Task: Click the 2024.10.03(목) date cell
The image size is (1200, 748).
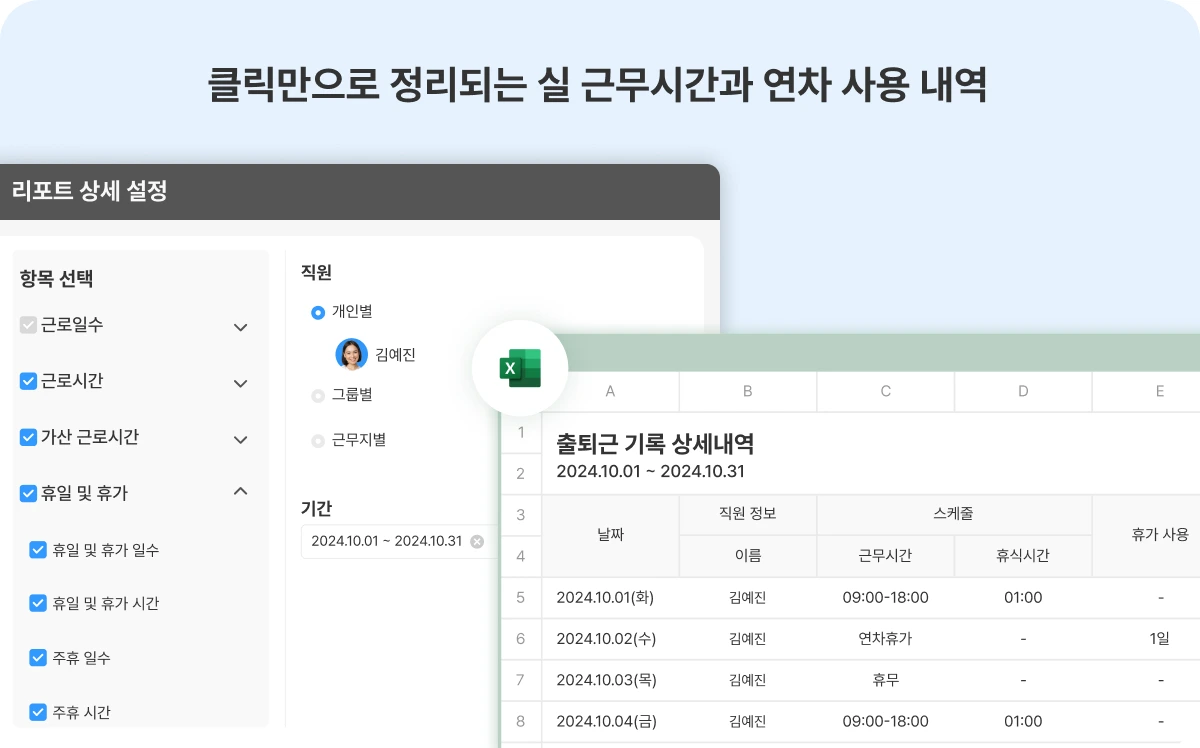Action: [610, 679]
